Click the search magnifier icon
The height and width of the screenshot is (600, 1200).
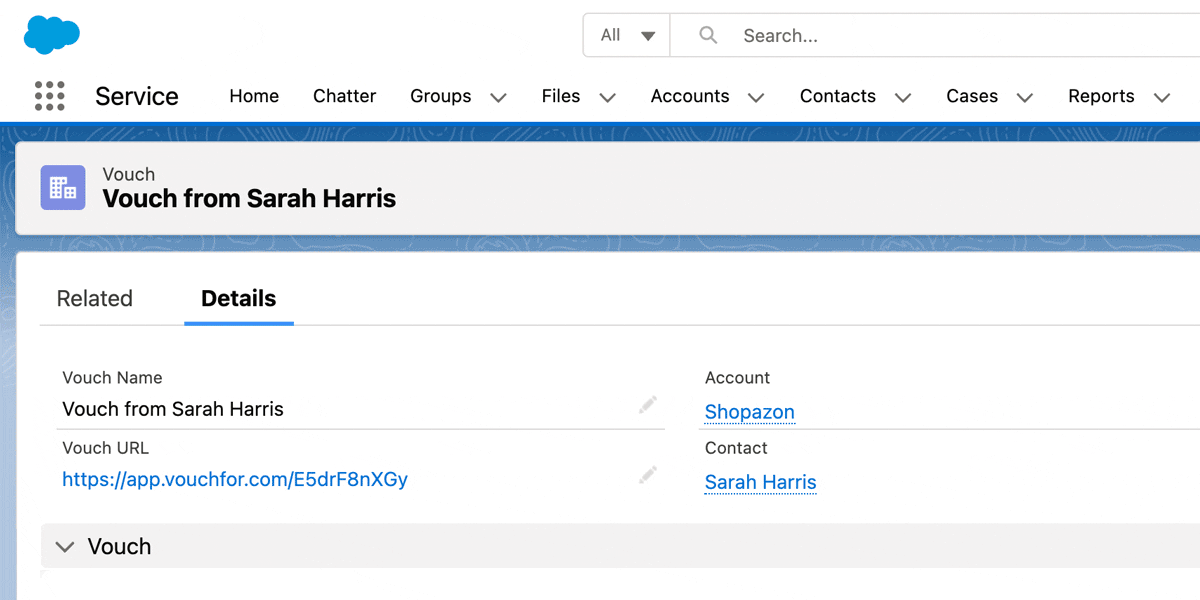tap(708, 35)
